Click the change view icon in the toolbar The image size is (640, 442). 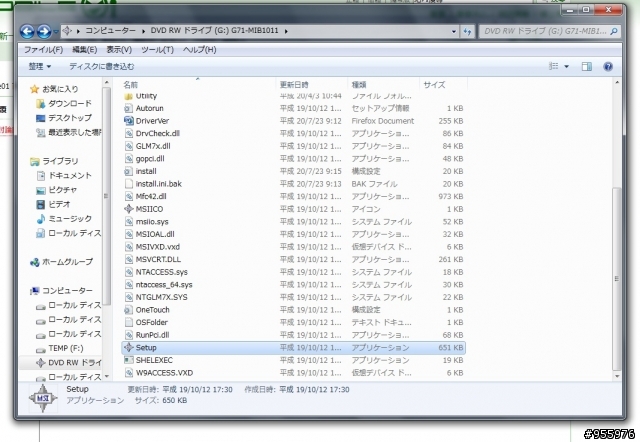pyautogui.click(x=553, y=66)
